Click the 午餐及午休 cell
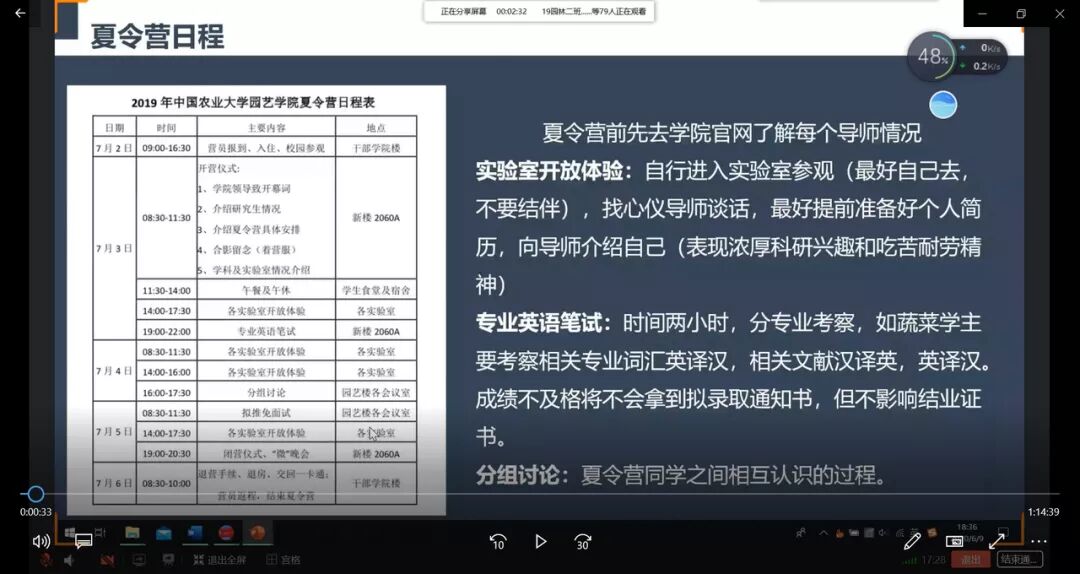 (x=267, y=291)
